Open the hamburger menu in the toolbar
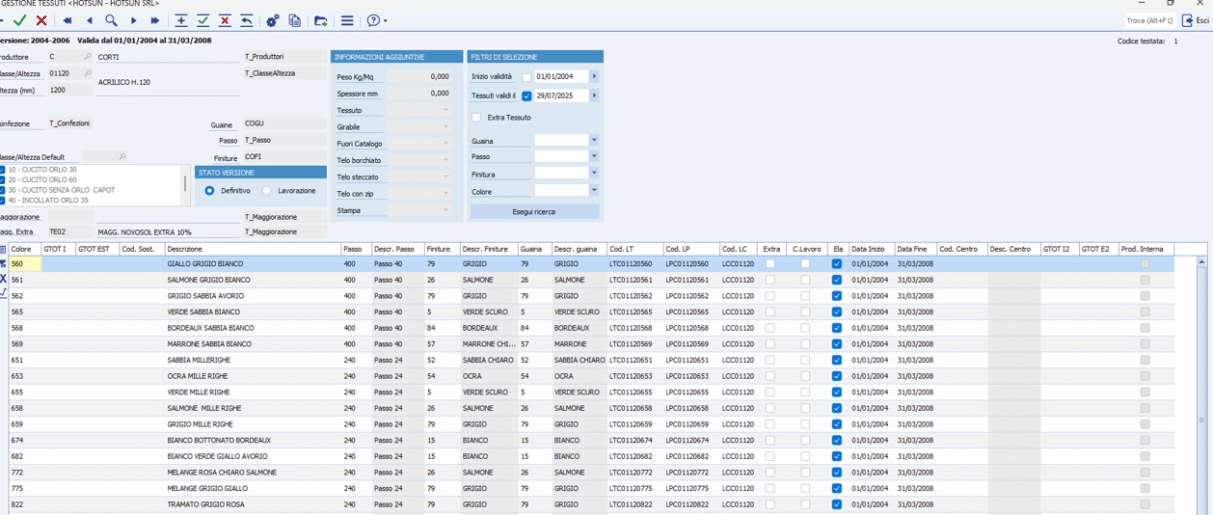The width and height of the screenshot is (1213, 515). tap(347, 20)
